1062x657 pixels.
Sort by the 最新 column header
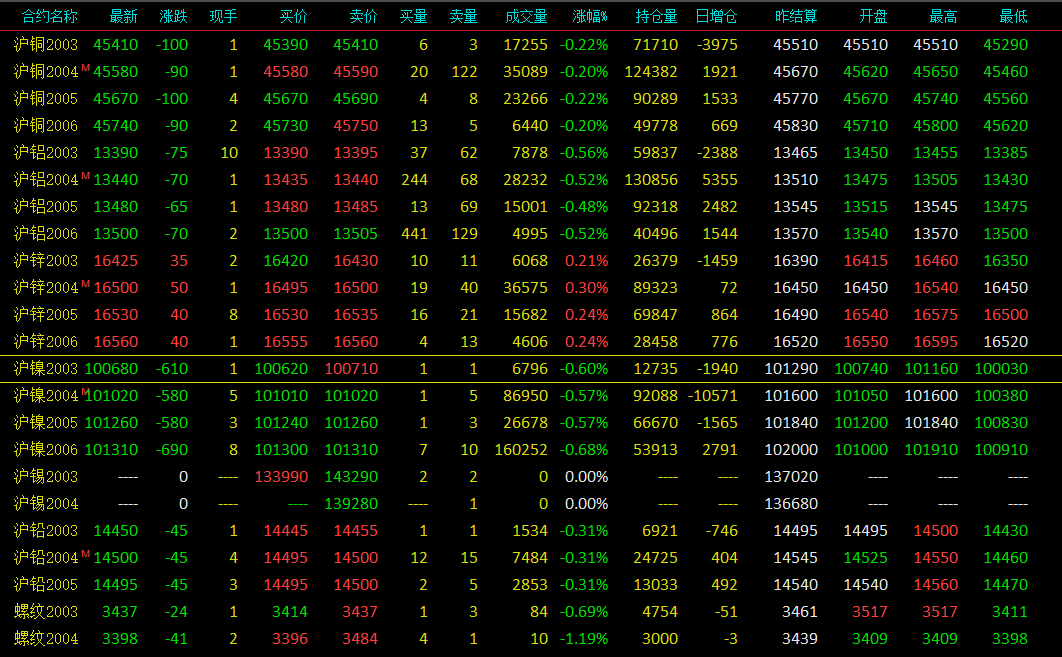(x=123, y=16)
